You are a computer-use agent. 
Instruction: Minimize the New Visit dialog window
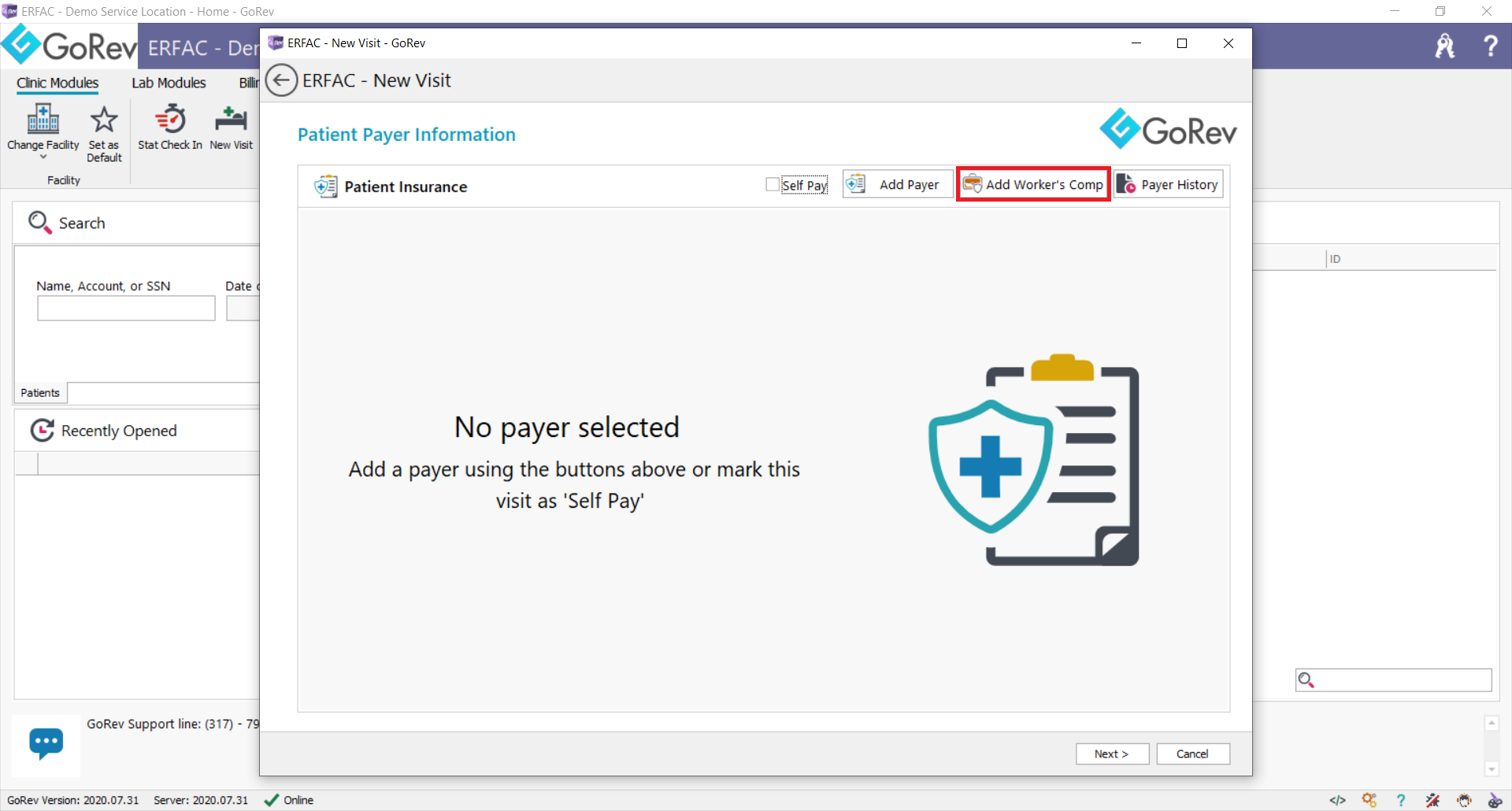point(1136,43)
